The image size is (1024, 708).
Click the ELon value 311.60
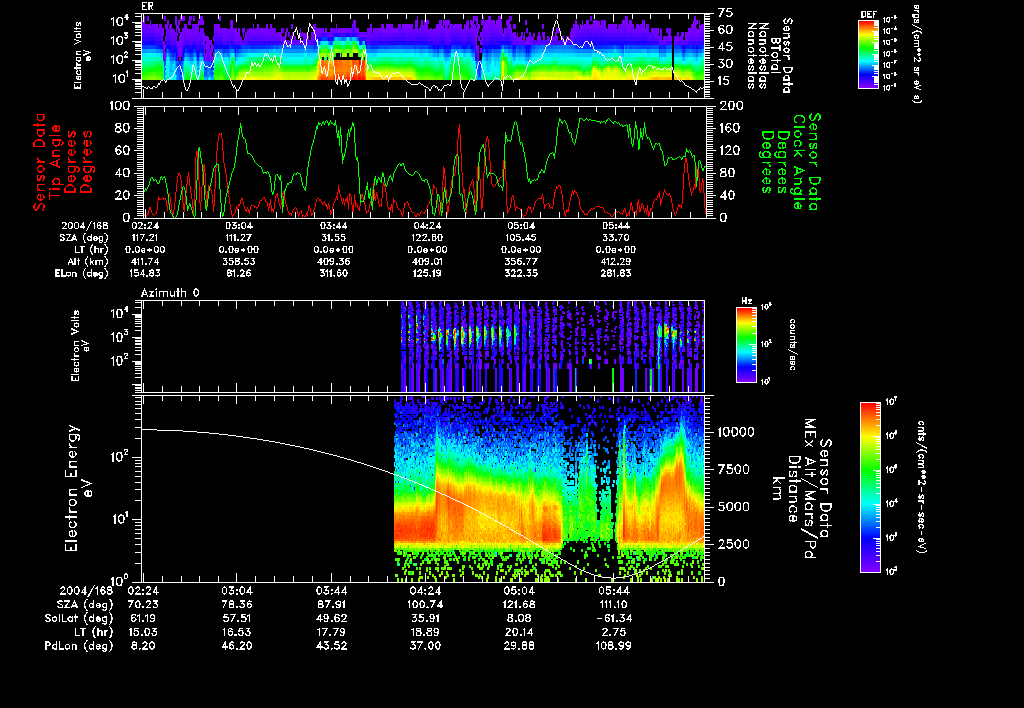point(333,274)
